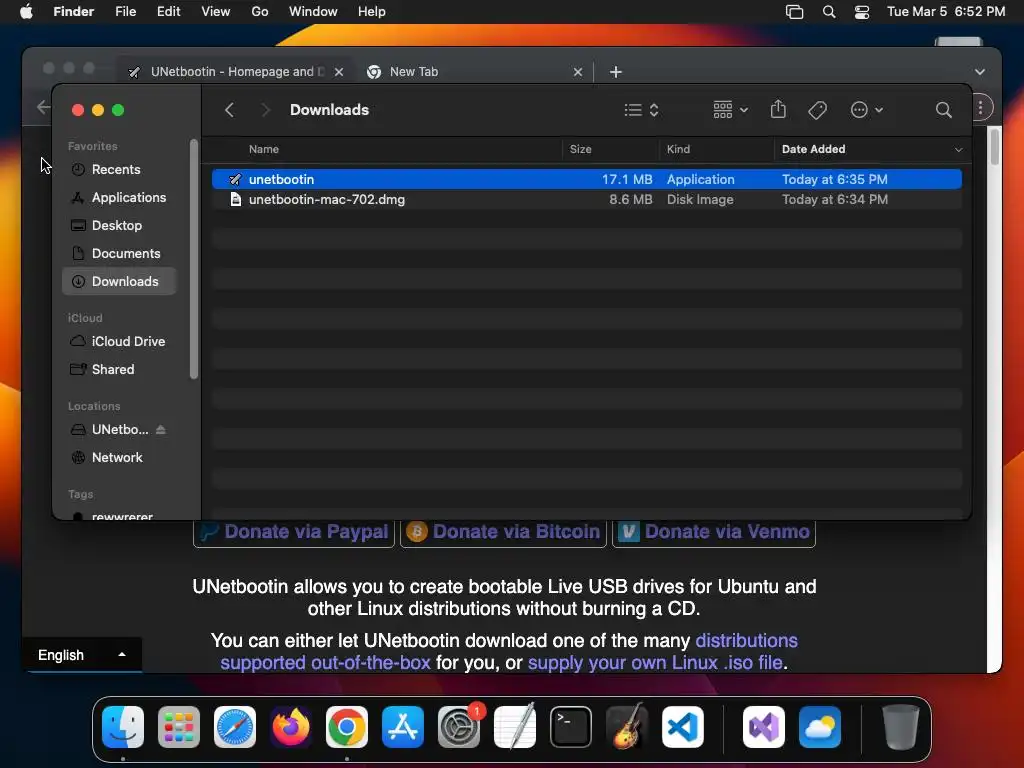Launch Firefox from the Dock
This screenshot has height=768, width=1024.
tap(291, 727)
